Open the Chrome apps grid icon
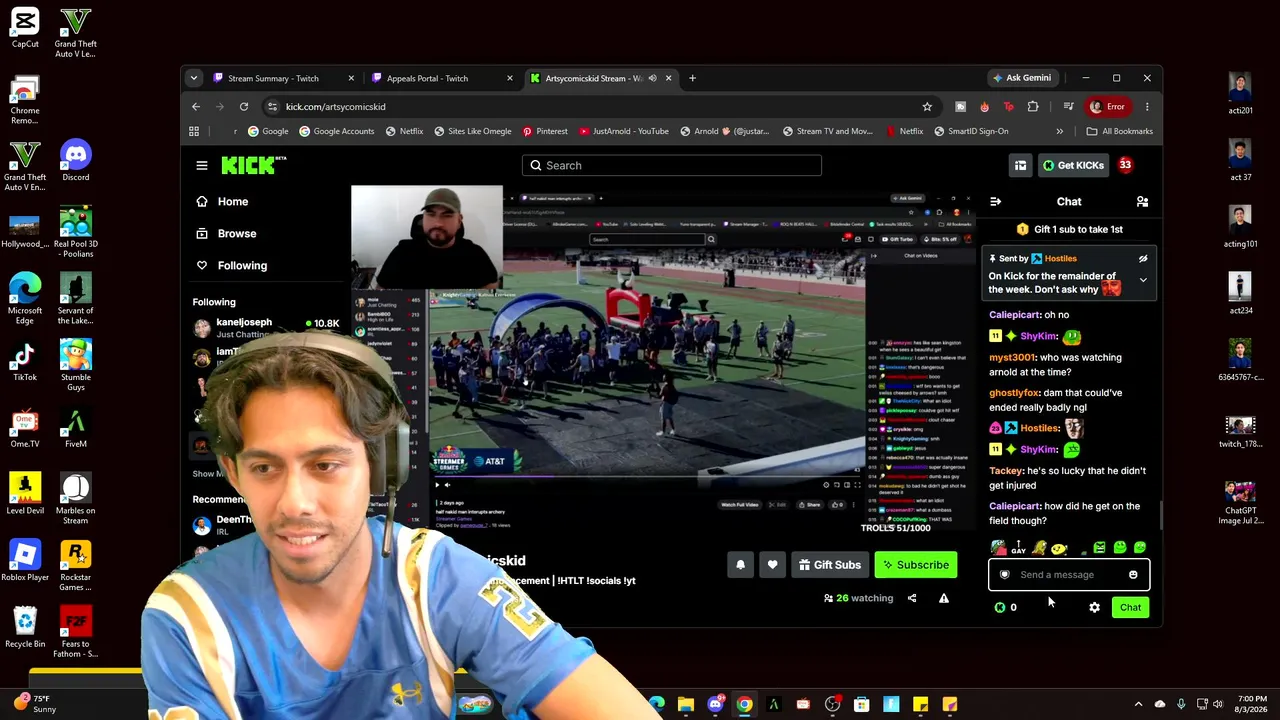 point(194,131)
